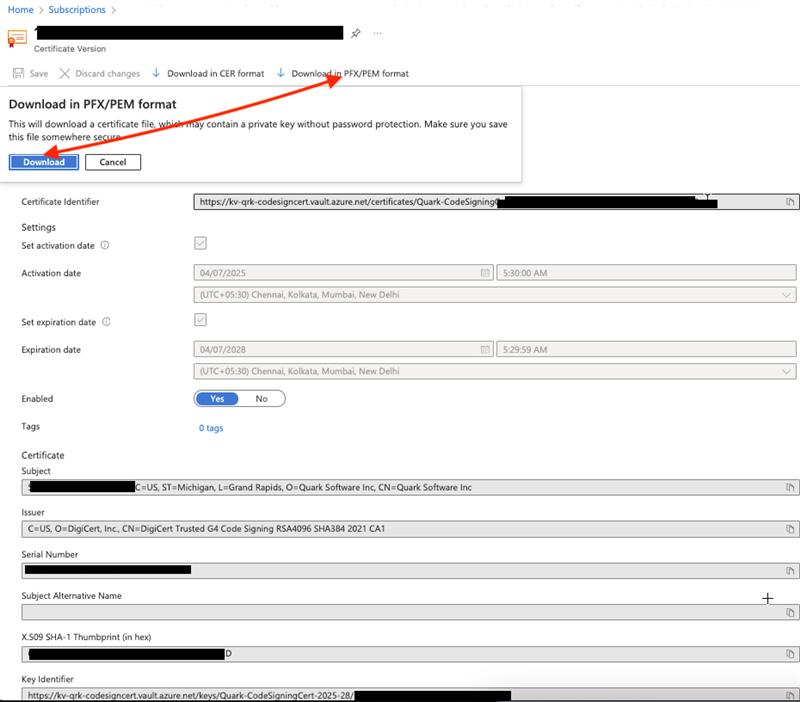Viewport: 800px width, 702px height.
Task: Cancel the PFX/PEM download dialog
Action: click(x=113, y=161)
